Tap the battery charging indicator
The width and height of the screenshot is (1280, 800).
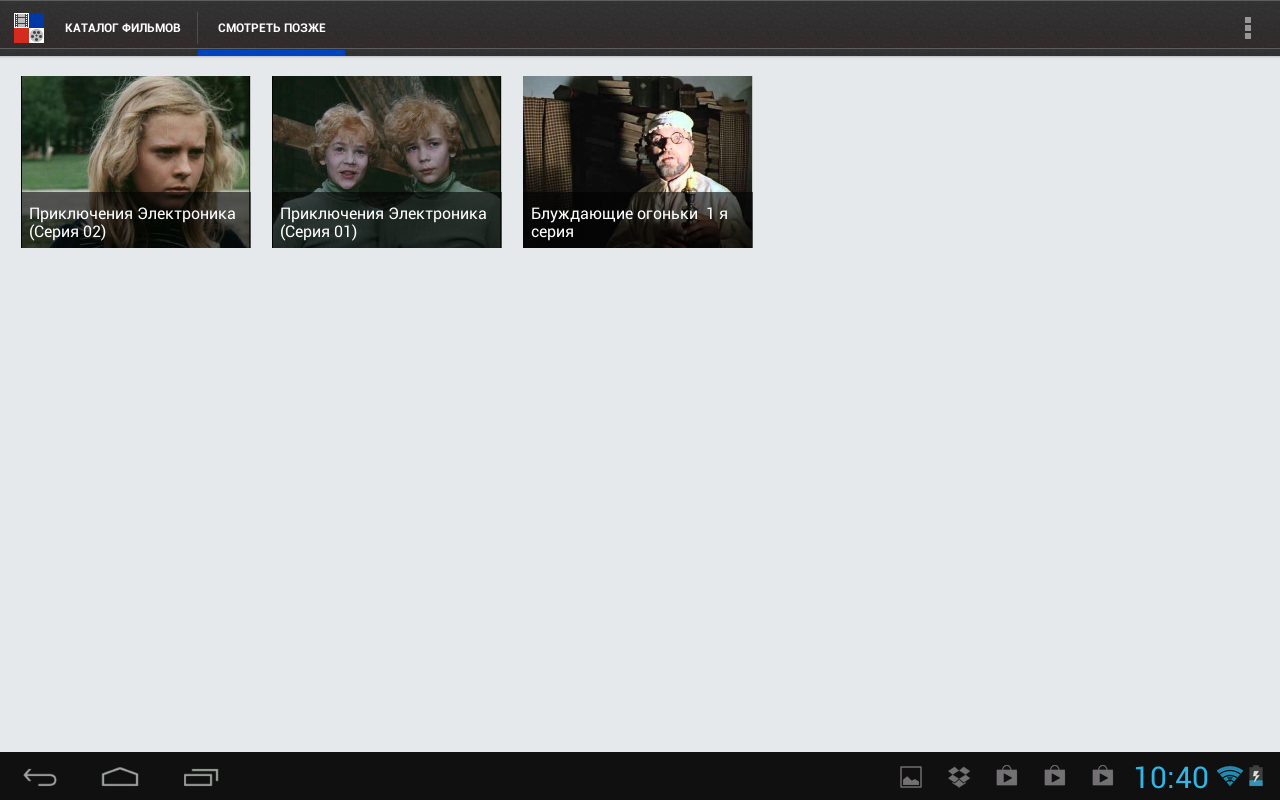1256,776
